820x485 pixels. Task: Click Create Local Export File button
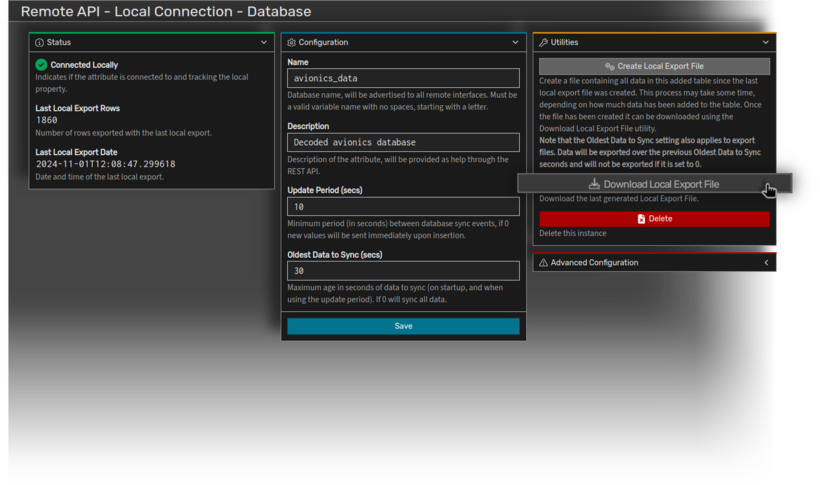[654, 66]
